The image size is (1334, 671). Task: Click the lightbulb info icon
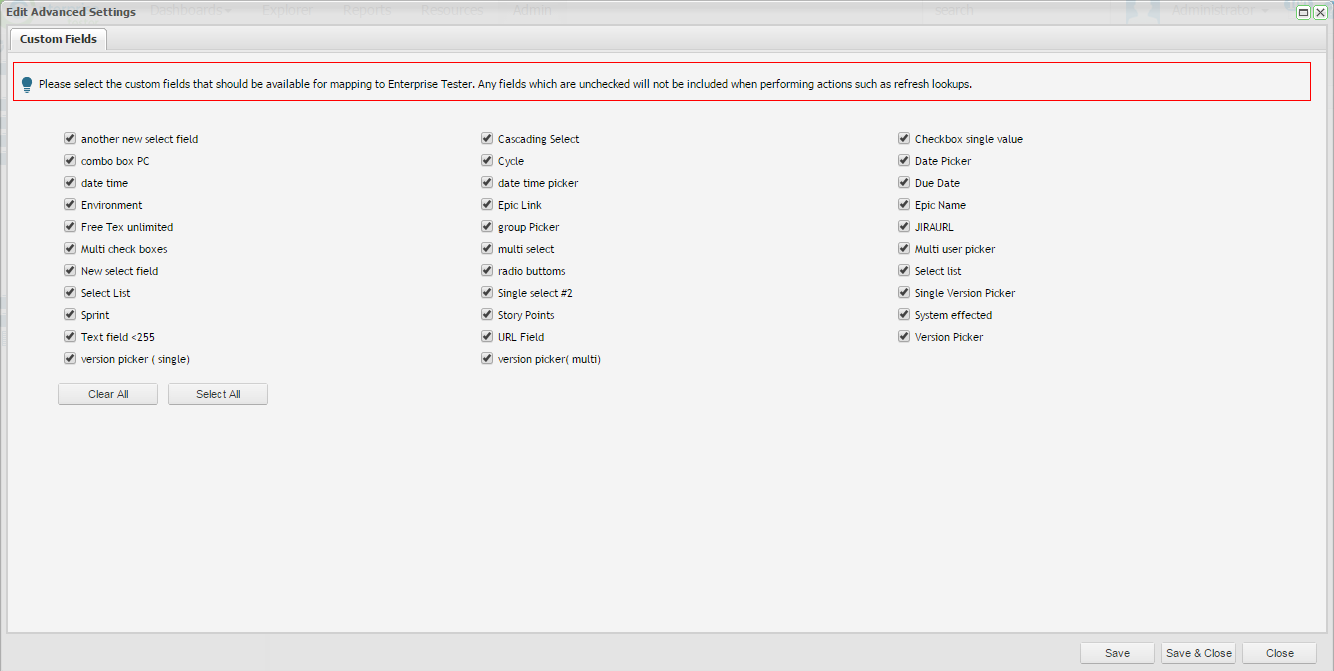click(x=27, y=85)
